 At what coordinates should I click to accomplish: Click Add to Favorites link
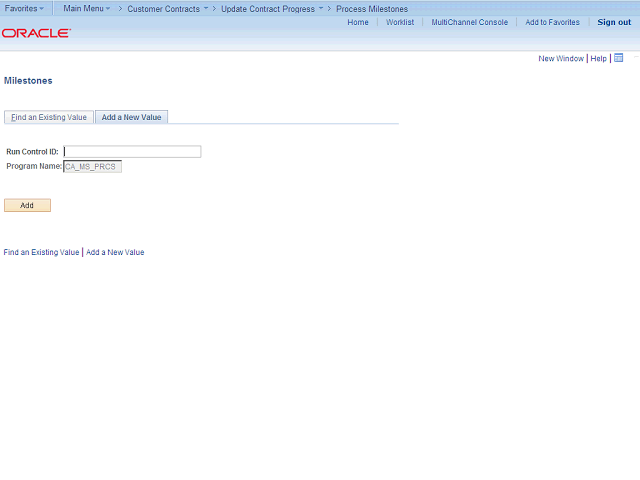tap(552, 22)
